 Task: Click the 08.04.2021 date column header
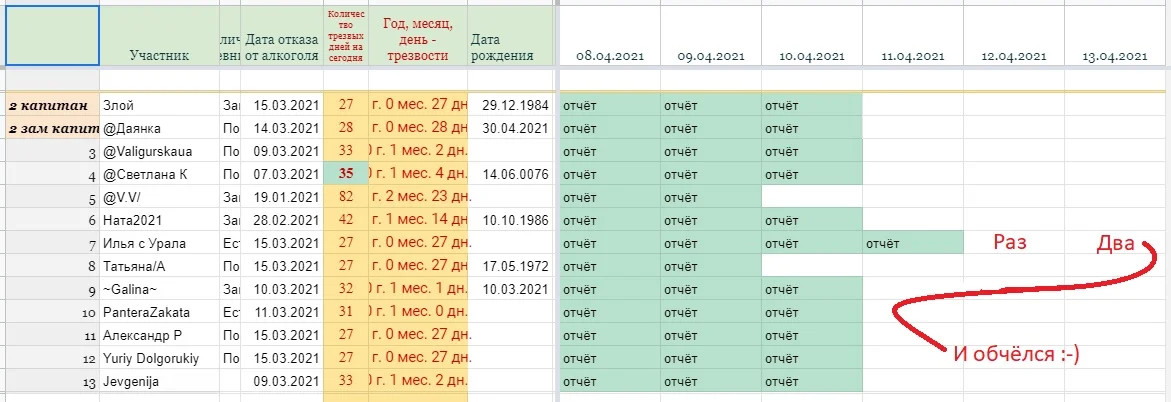pos(609,57)
